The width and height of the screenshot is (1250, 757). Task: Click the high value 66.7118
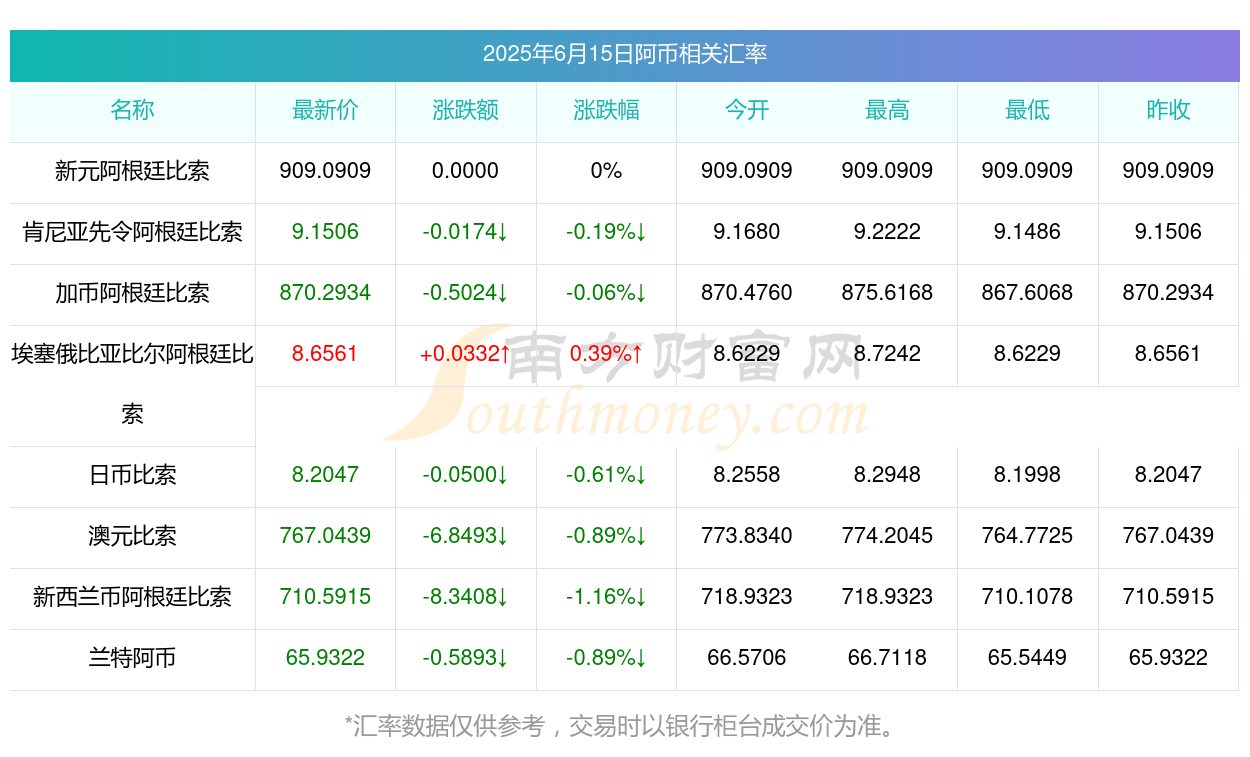click(887, 658)
